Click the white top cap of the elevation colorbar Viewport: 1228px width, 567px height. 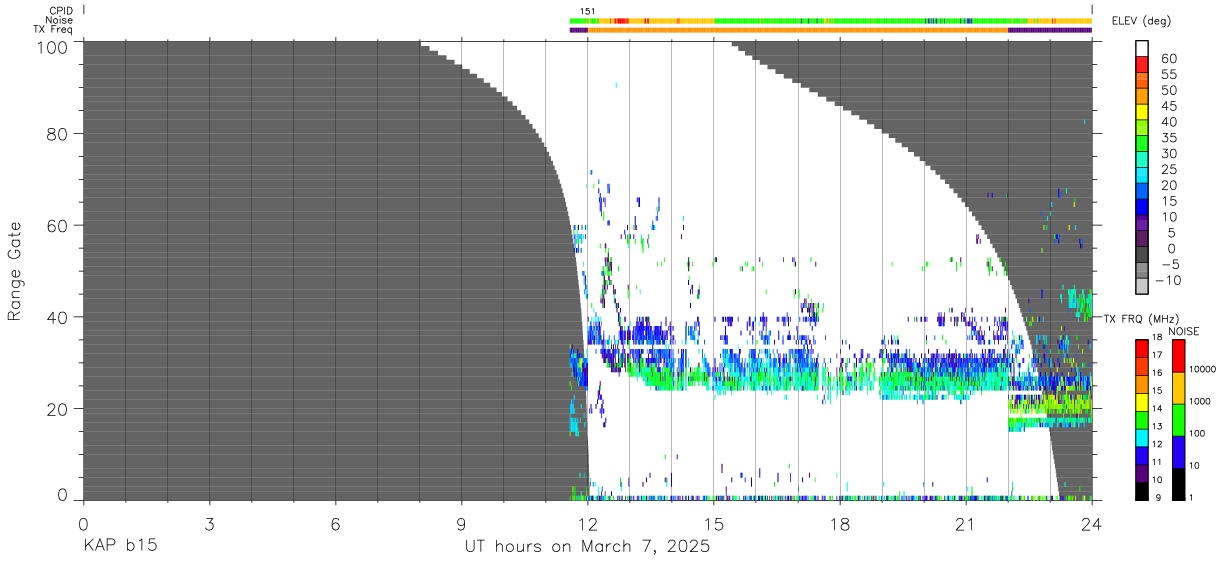1143,48
